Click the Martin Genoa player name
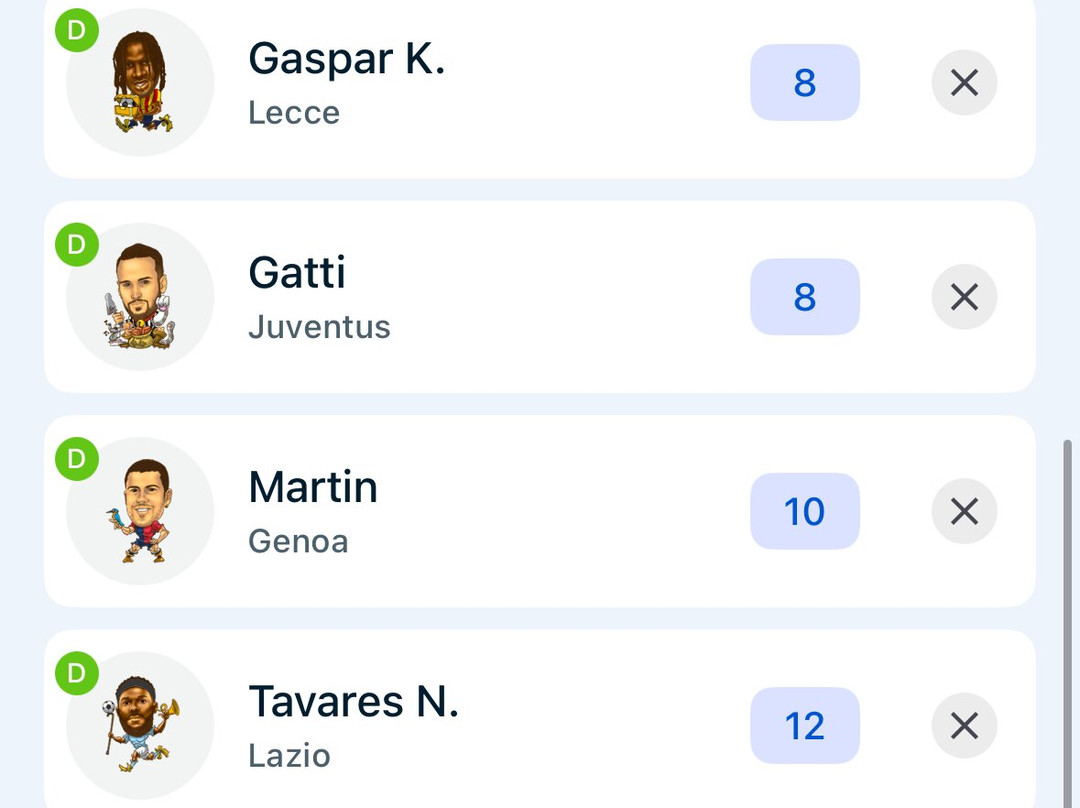The height and width of the screenshot is (808, 1080). pos(313,488)
